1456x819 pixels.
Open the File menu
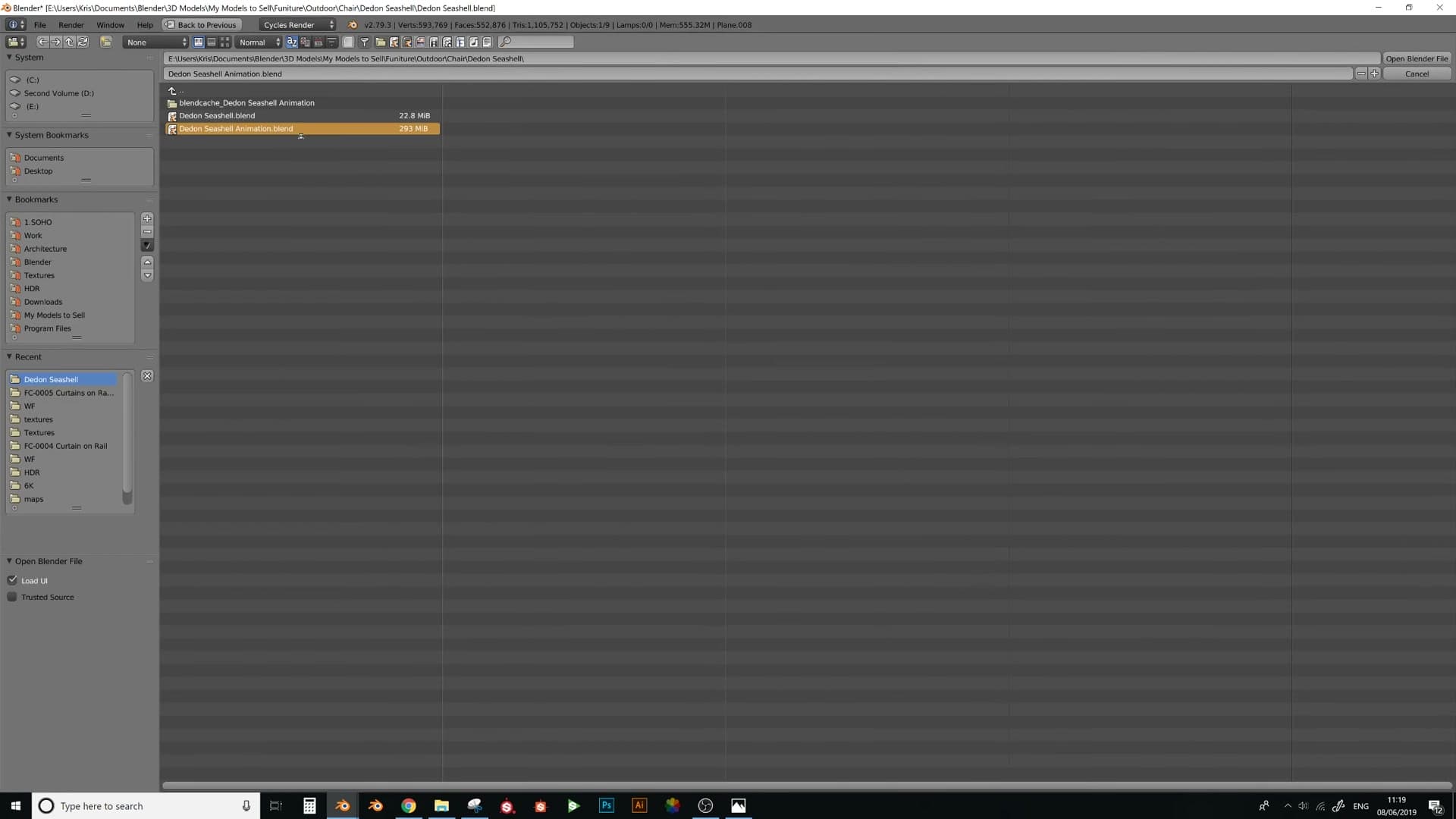40,25
